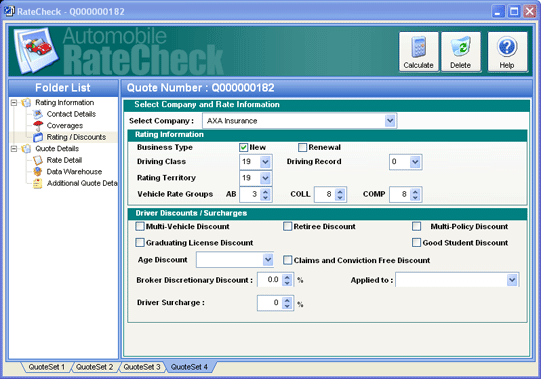Increase the AB vehicle rate group
Viewport: 541px width, 379px height.
pyautogui.click(x=265, y=191)
